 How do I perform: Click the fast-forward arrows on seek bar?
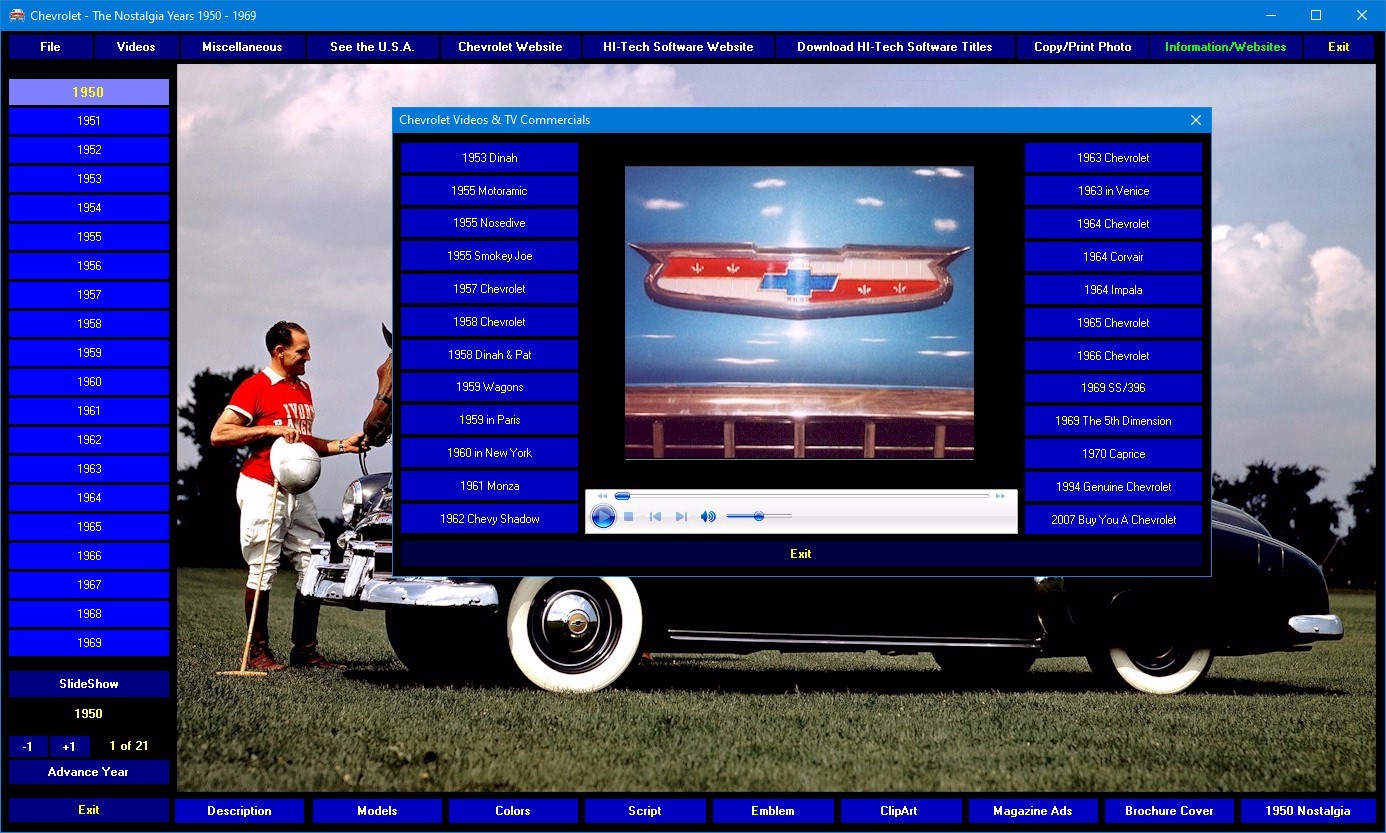coord(1000,496)
